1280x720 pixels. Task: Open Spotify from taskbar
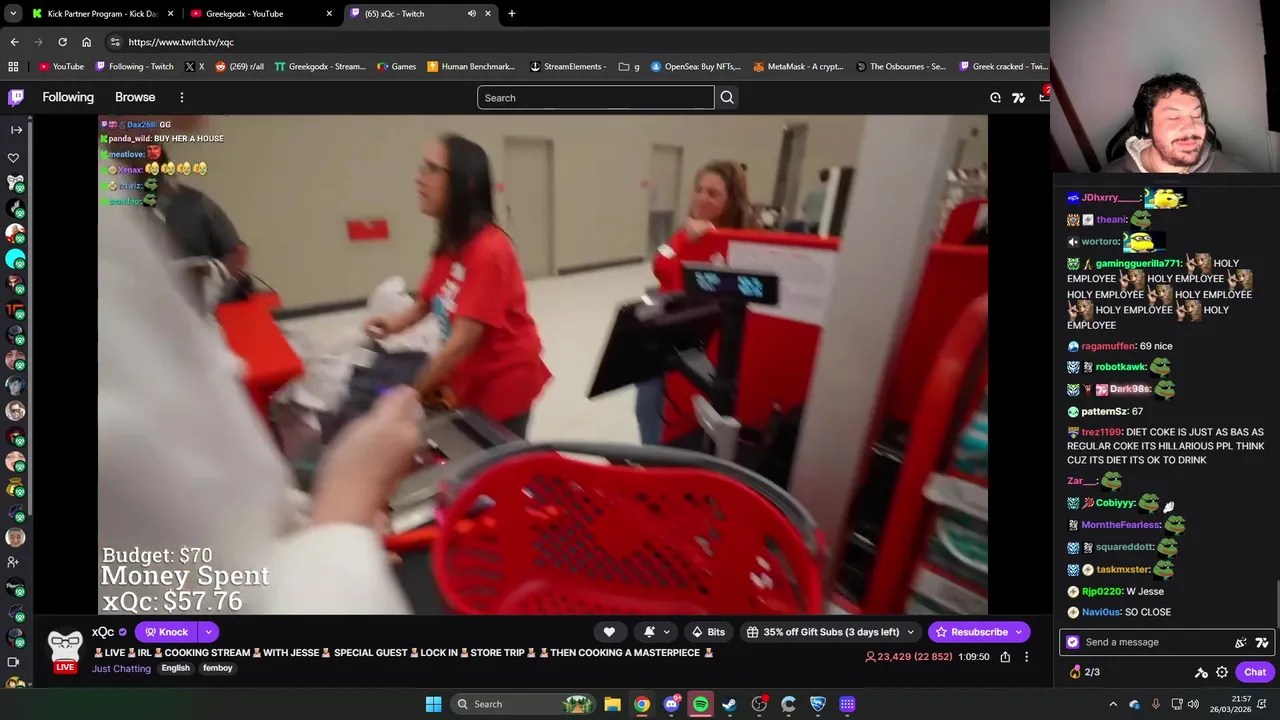coord(700,704)
